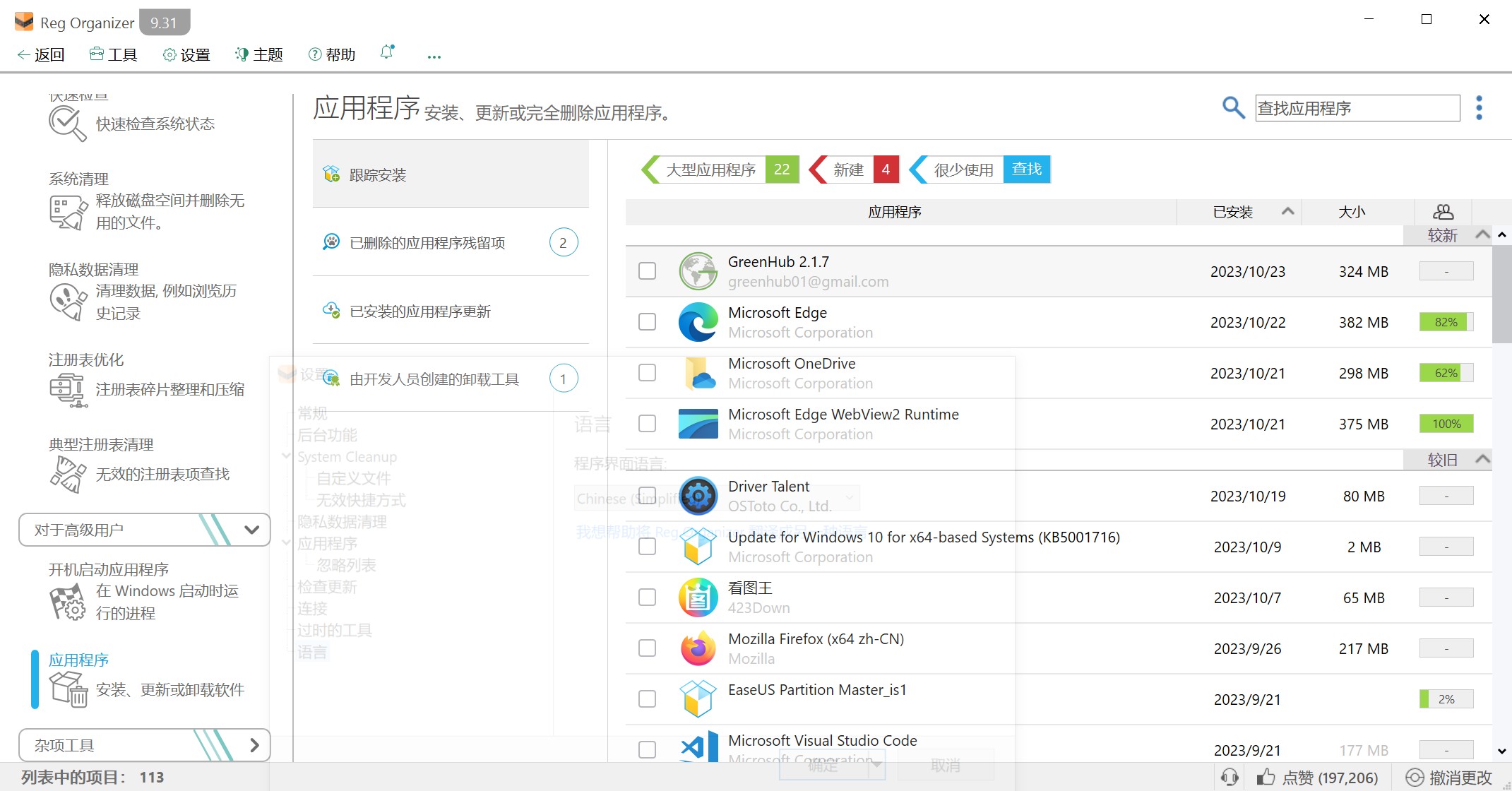Click the GreenHub globe icon
This screenshot has width=1512, height=791.
pos(698,271)
